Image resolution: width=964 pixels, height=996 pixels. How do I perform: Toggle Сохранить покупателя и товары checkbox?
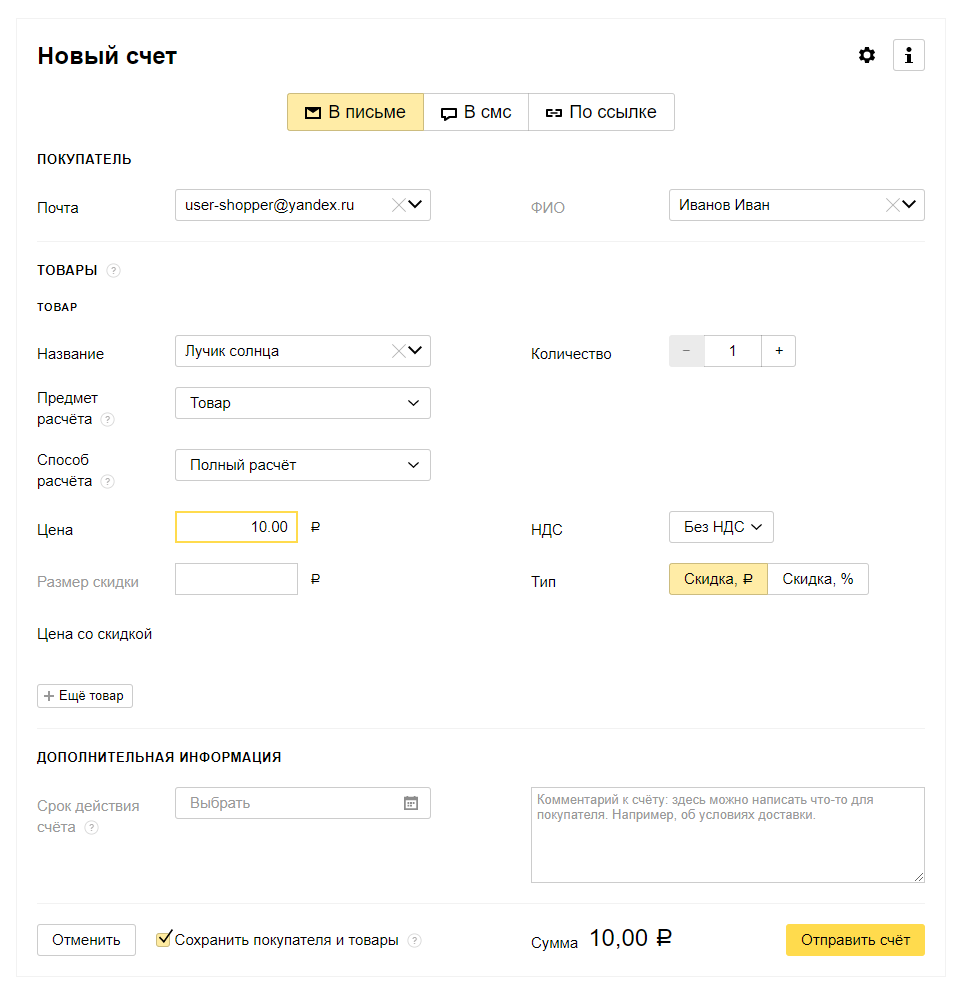point(163,939)
